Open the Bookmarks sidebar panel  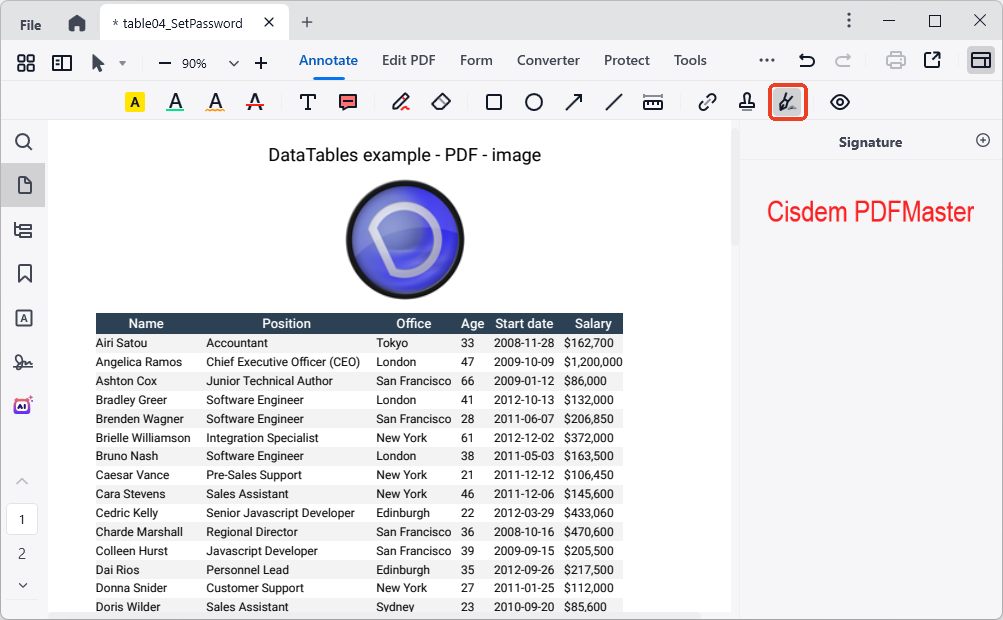tap(24, 273)
